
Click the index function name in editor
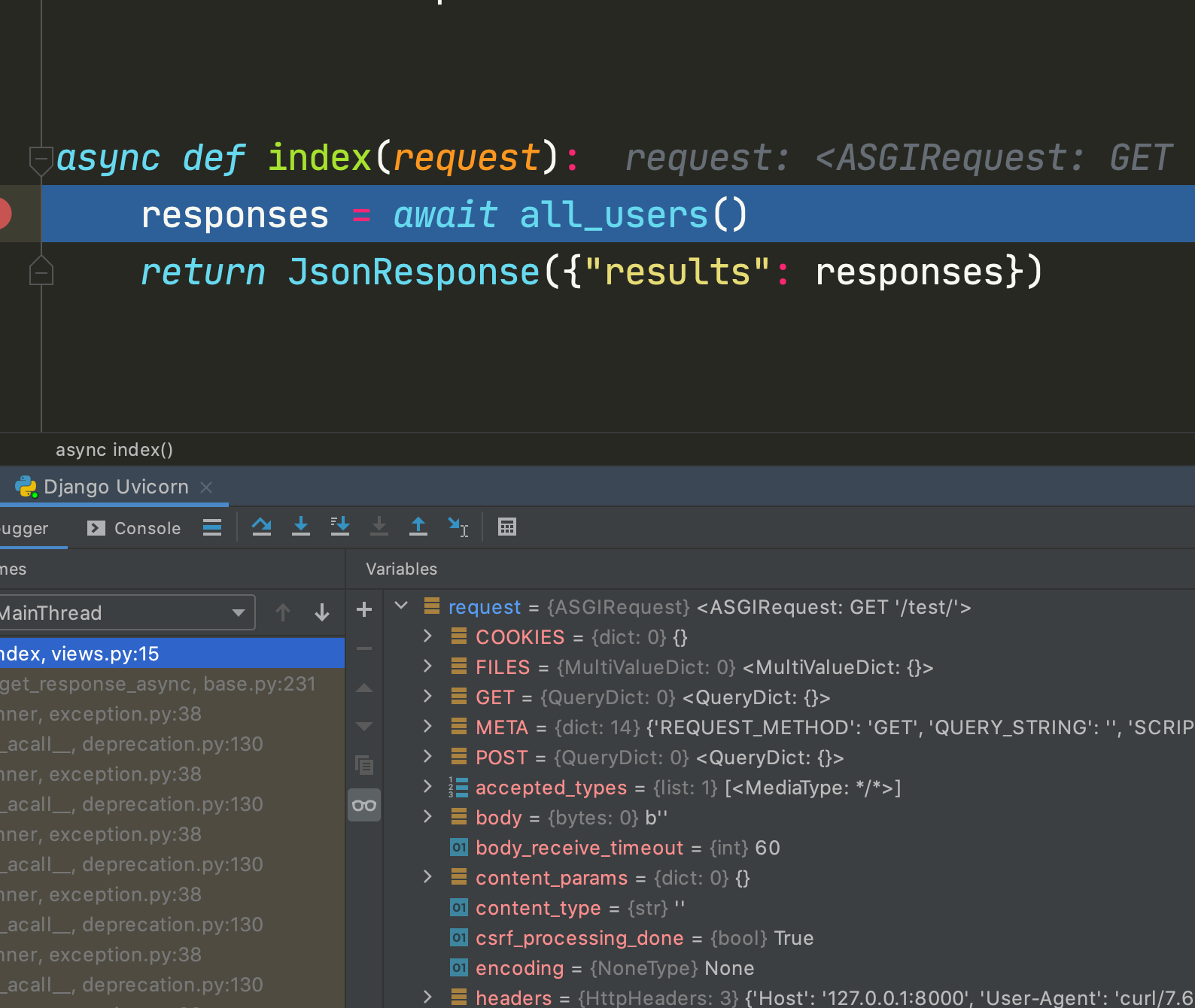[320, 158]
